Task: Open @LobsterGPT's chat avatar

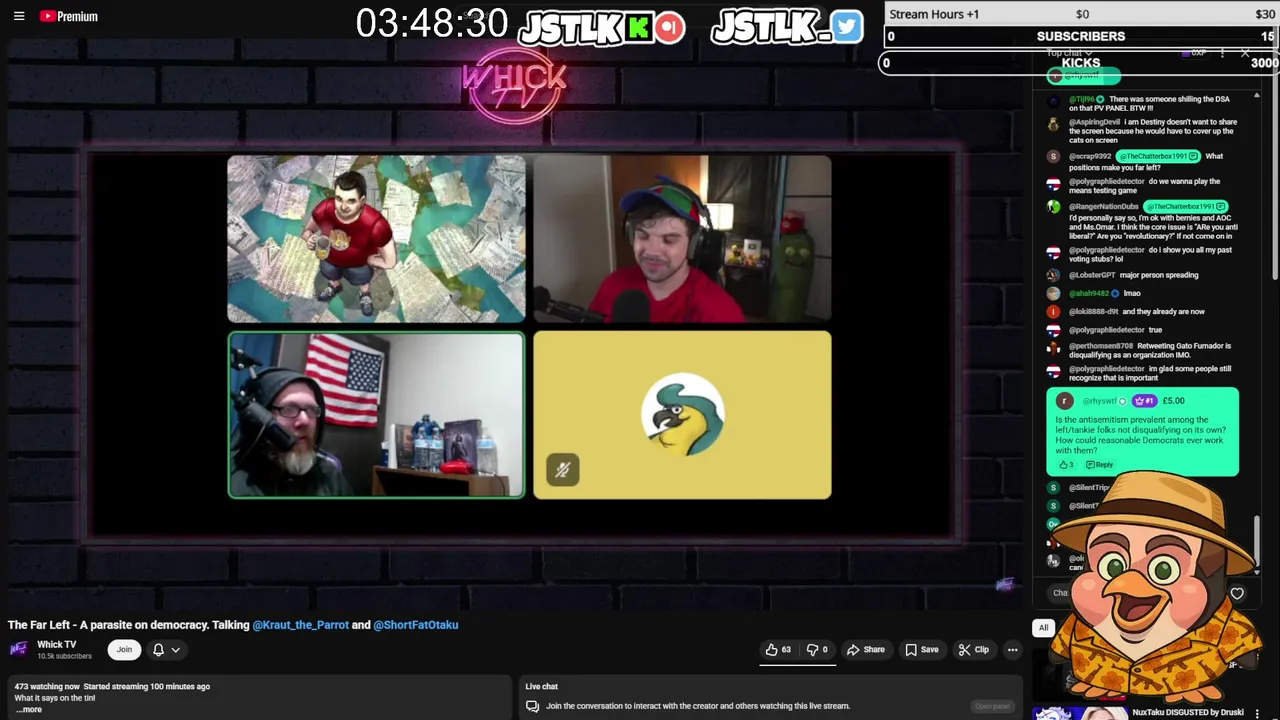Action: (x=1053, y=275)
